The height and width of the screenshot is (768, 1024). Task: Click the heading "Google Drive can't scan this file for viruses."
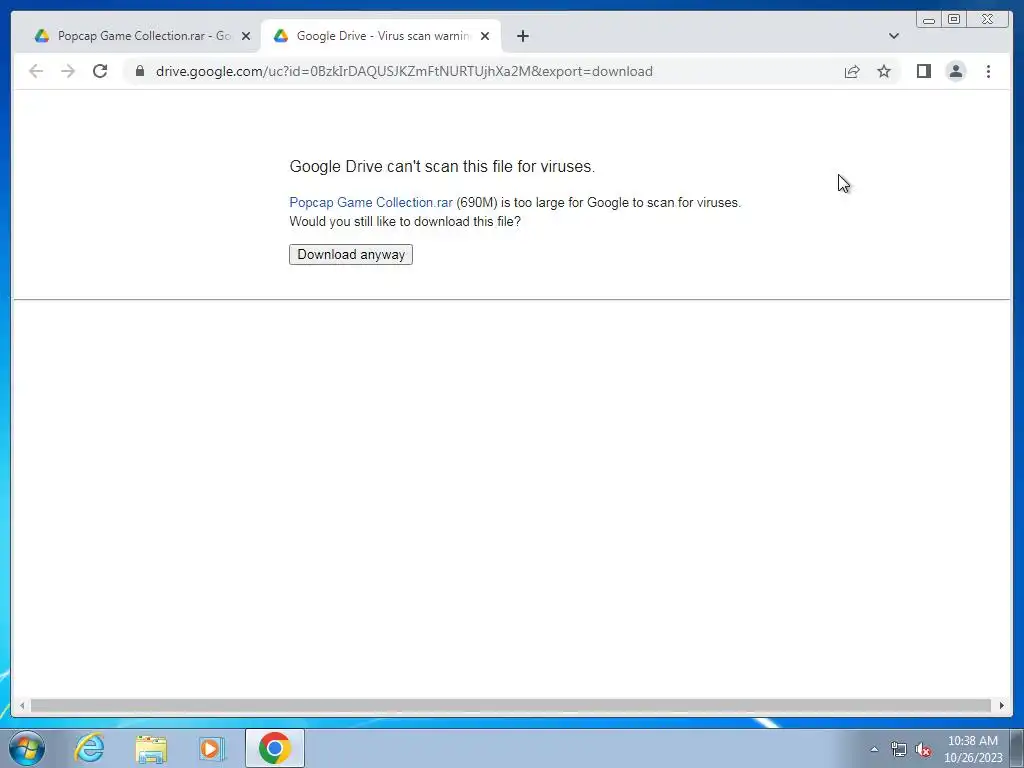(x=442, y=167)
